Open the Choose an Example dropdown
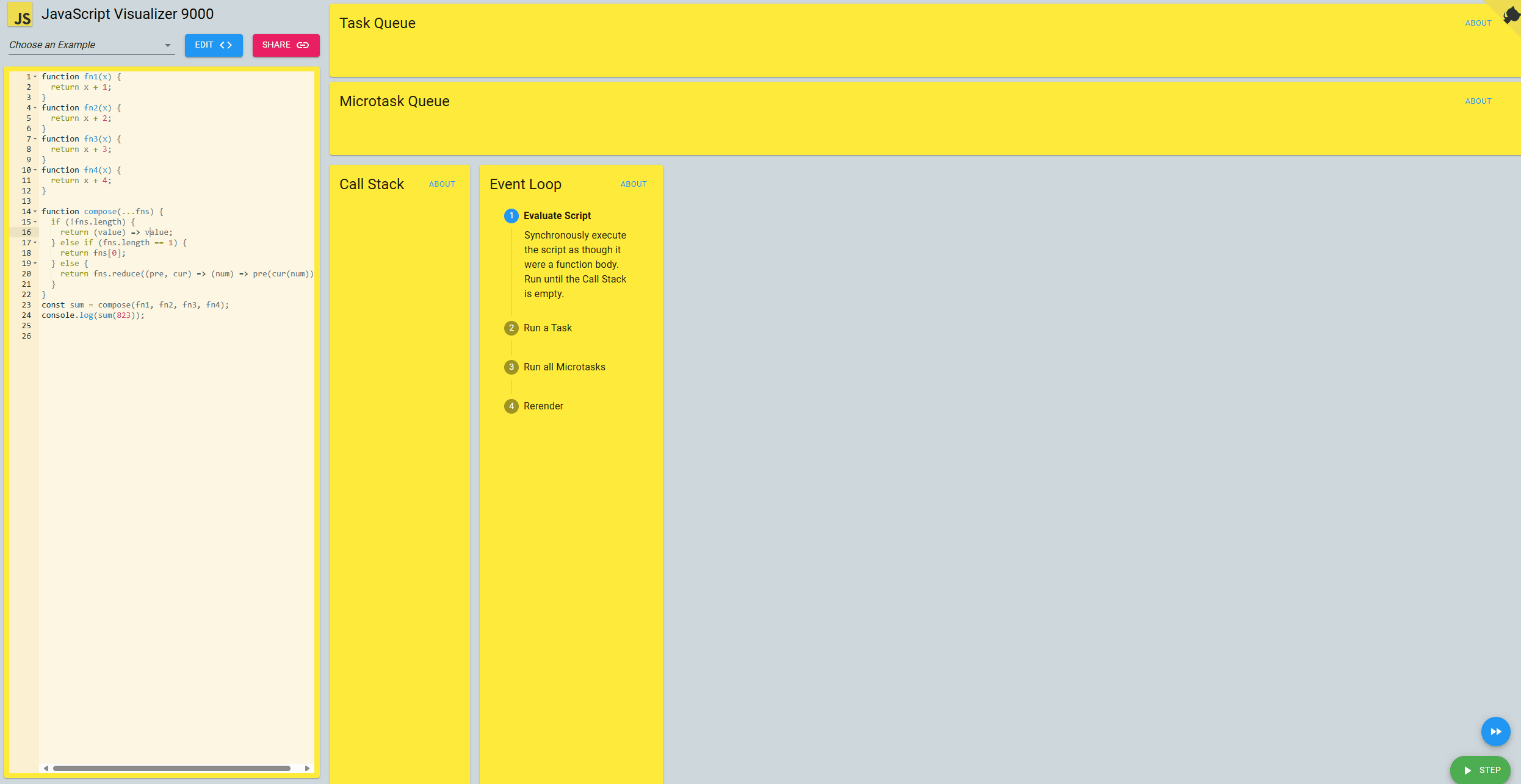The height and width of the screenshot is (784, 1521). 91,45
